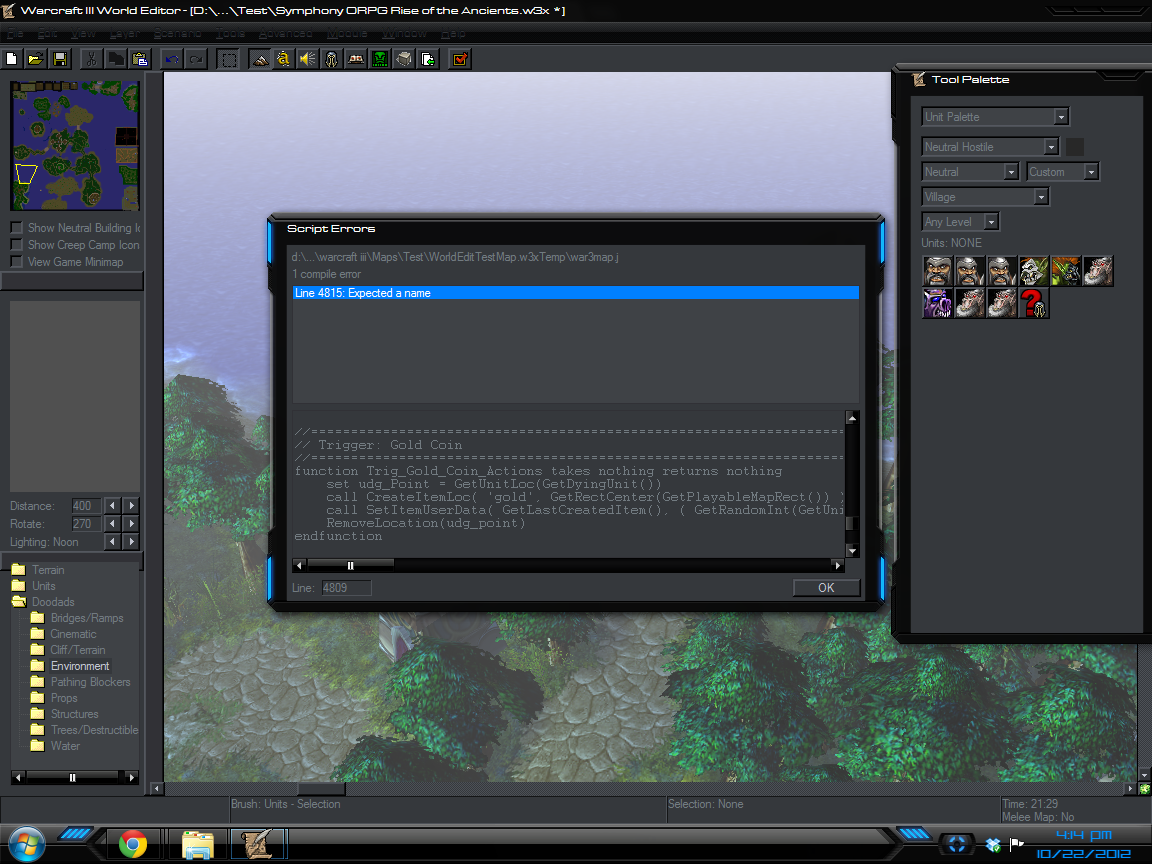Click the Distance decrease arrow

[112, 505]
